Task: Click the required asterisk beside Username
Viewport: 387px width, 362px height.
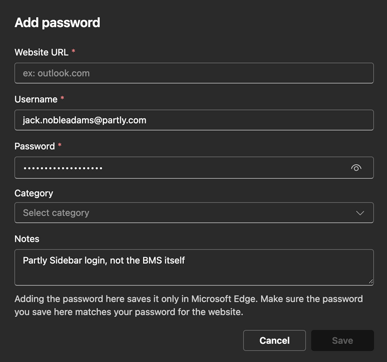Action: click(62, 98)
